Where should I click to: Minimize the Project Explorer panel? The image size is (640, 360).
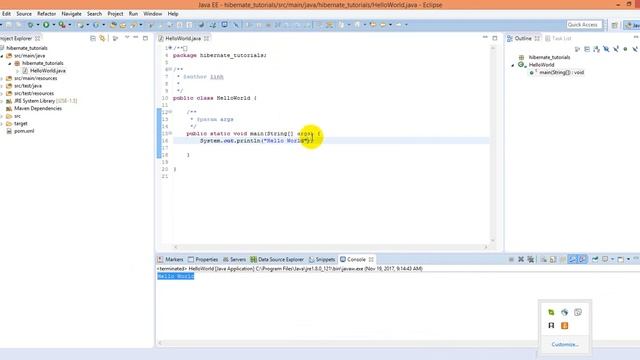(x=136, y=38)
